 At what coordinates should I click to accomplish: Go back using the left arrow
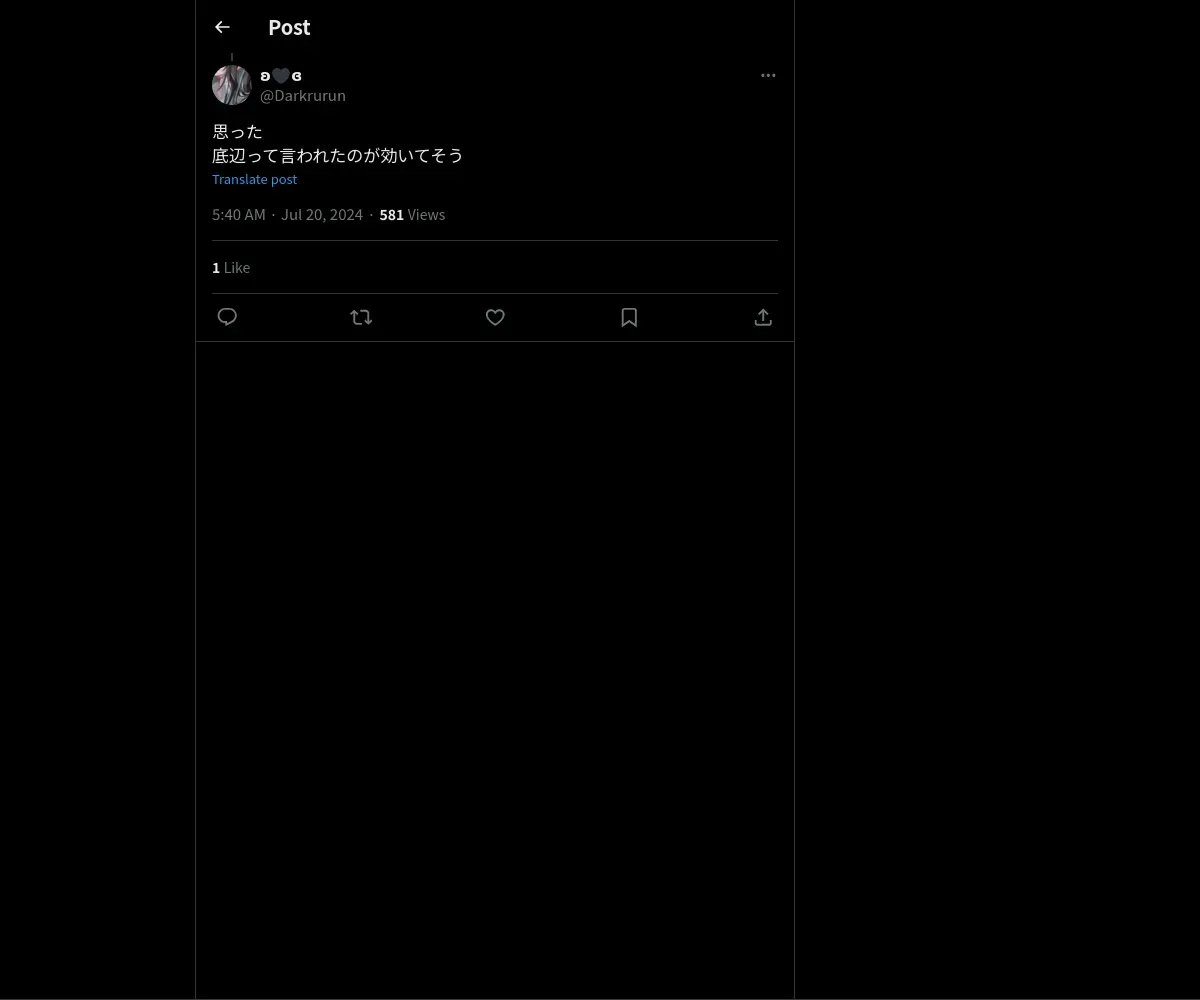[x=222, y=27]
